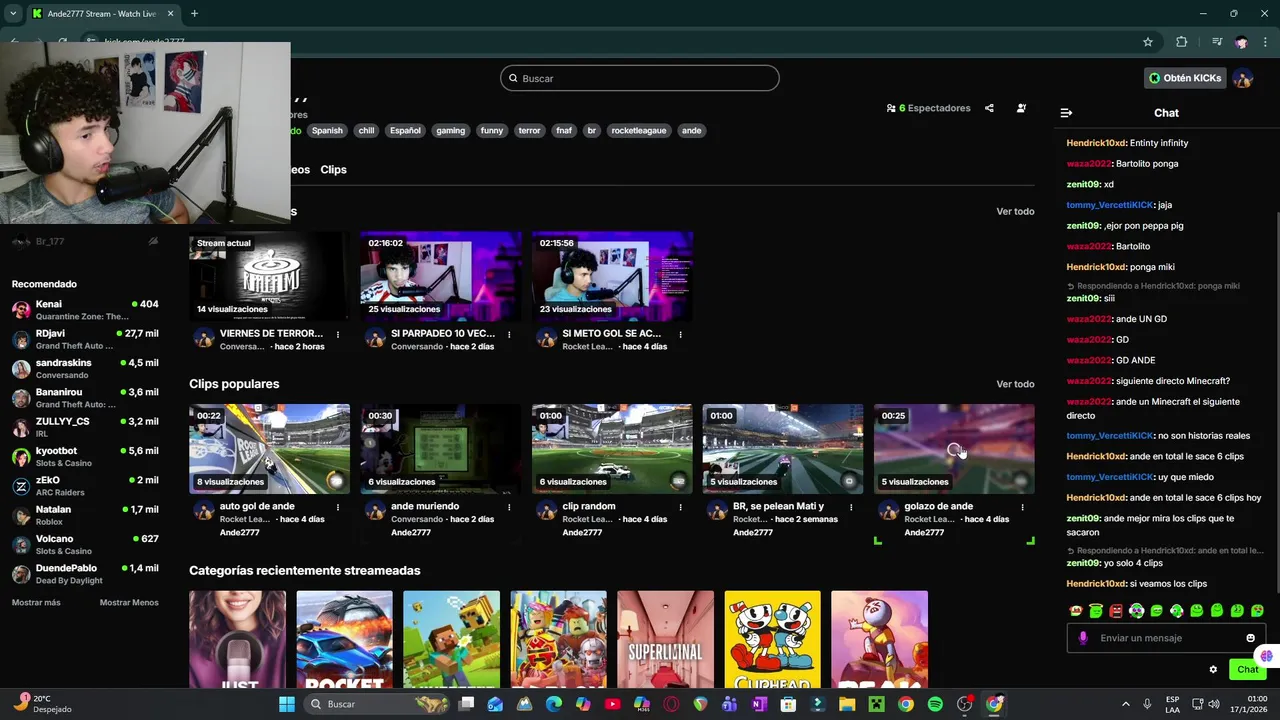This screenshot has width=1280, height=720.
Task: Open options menu for ande muriendo clip
Action: (x=509, y=508)
